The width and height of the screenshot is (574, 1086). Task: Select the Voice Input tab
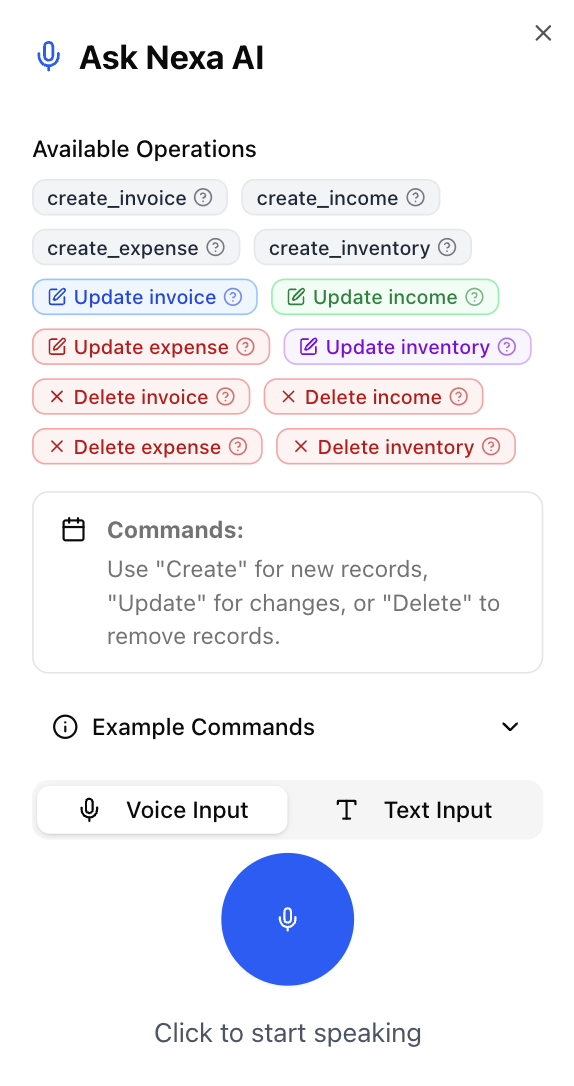tap(162, 810)
